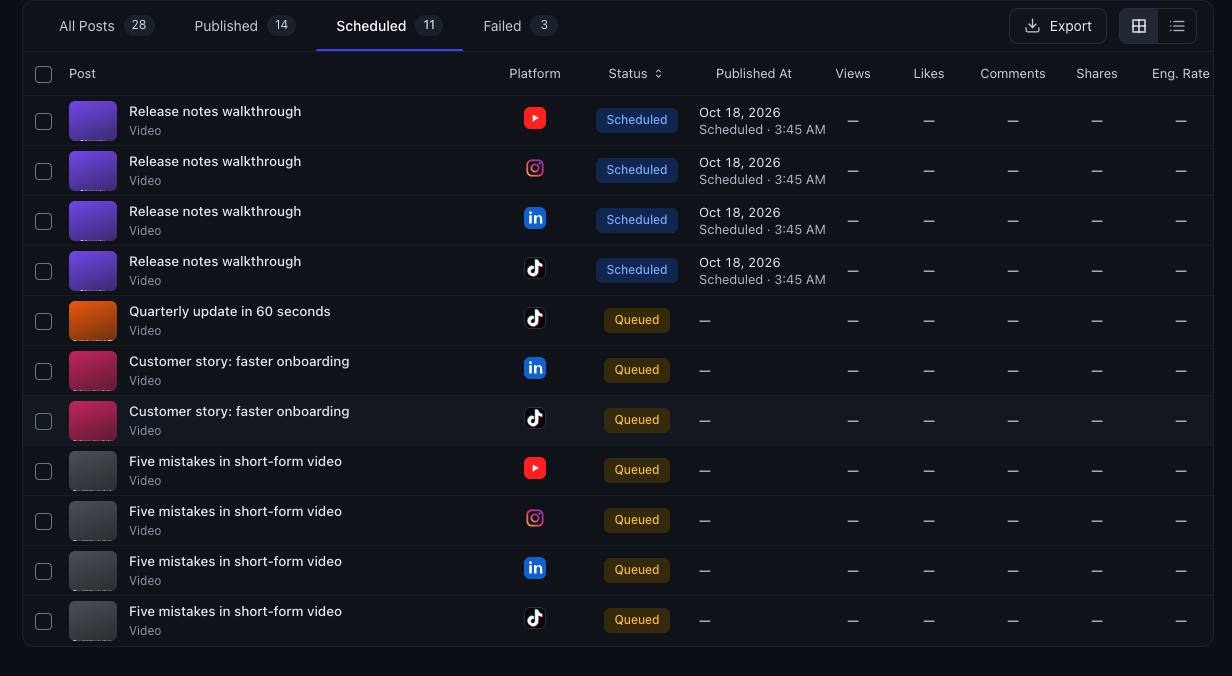Check the Quarterly update in 60 seconds row
Viewport: 1232px width, 676px height.
point(43,321)
